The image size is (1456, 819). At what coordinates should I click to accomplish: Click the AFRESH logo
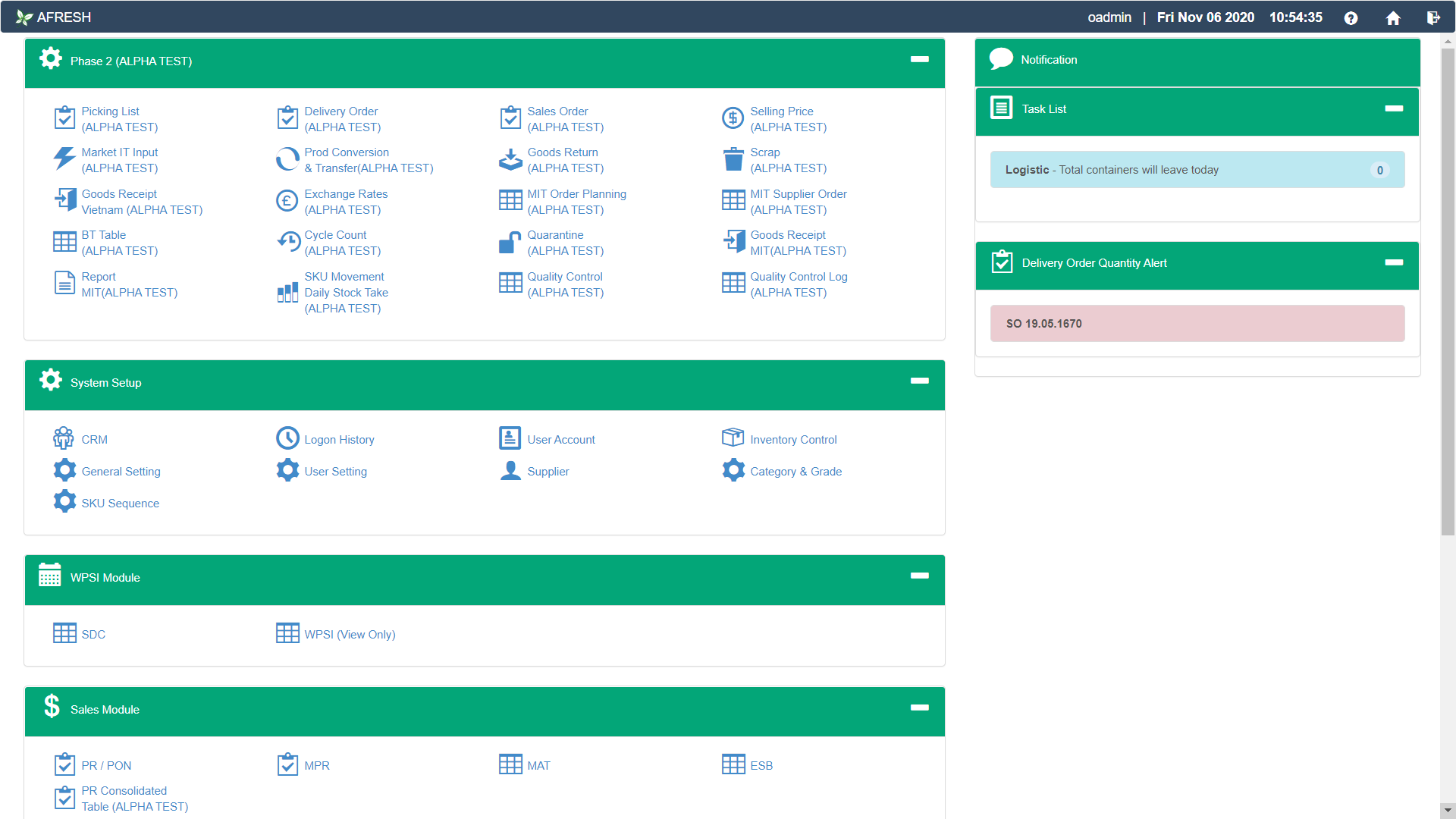click(53, 17)
